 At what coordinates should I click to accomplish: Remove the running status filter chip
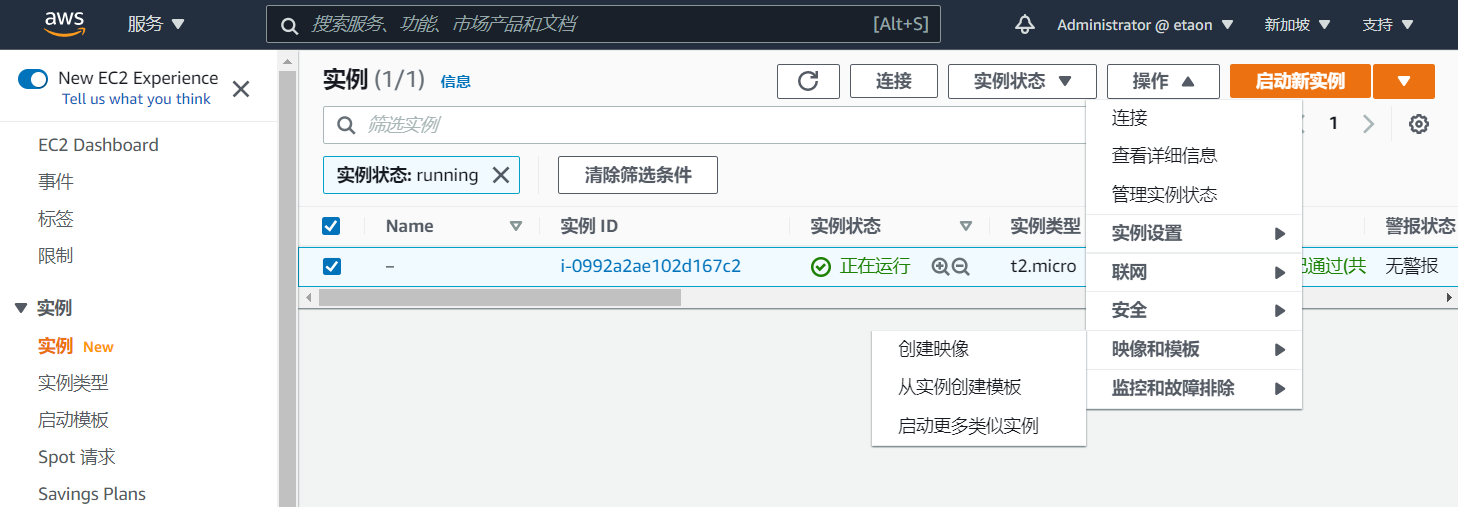point(501,175)
